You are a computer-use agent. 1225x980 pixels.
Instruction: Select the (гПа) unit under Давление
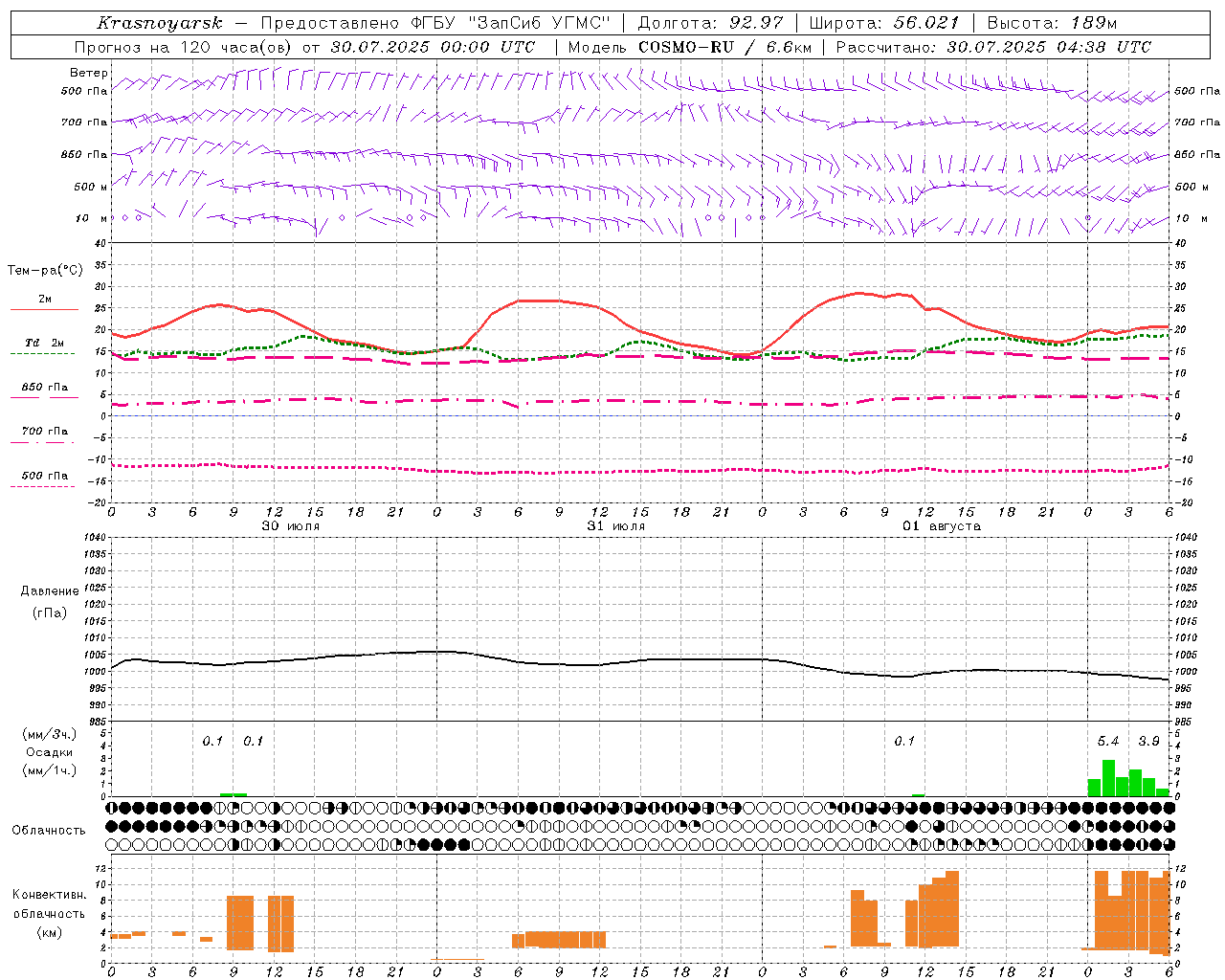[50, 612]
